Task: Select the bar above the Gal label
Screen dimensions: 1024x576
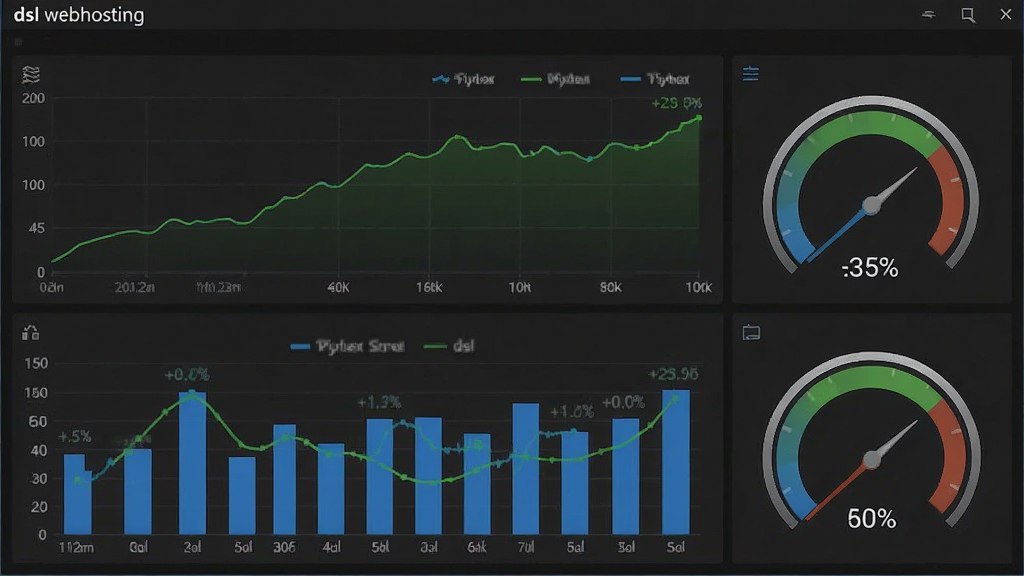Action: pyautogui.click(x=138, y=492)
